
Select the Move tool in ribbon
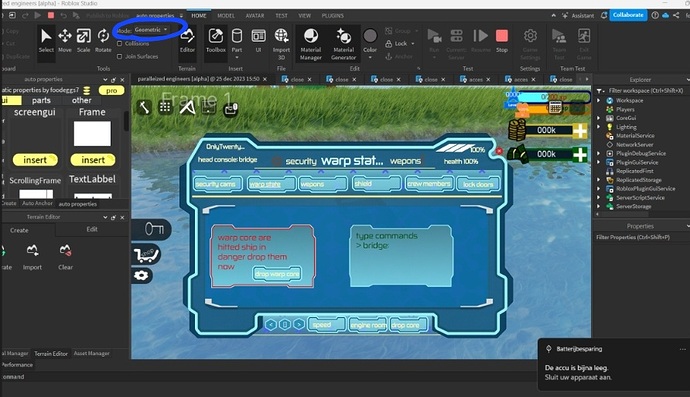coord(65,40)
